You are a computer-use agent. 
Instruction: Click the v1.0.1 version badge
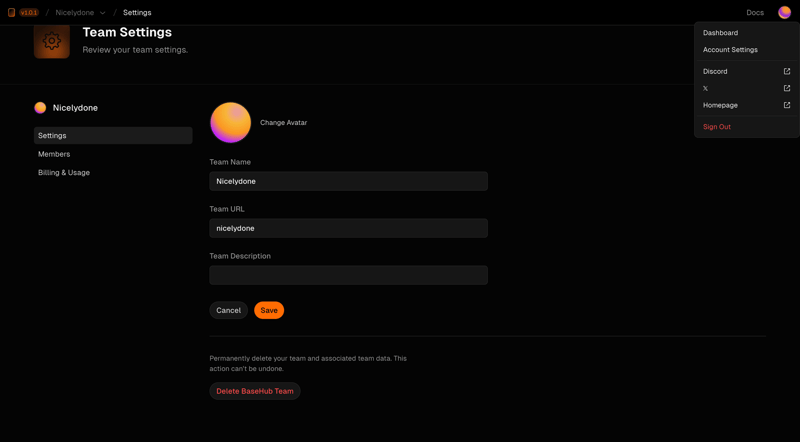click(29, 12)
